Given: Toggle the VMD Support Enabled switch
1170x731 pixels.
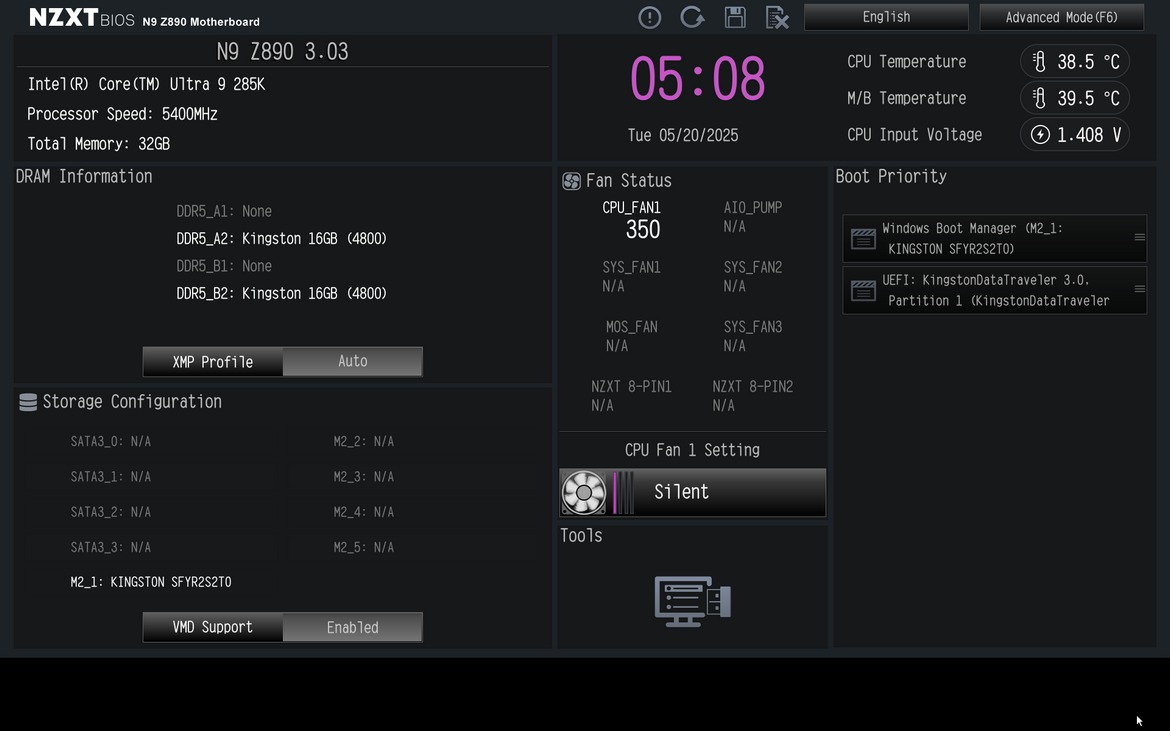Looking at the screenshot, I should click(x=352, y=628).
